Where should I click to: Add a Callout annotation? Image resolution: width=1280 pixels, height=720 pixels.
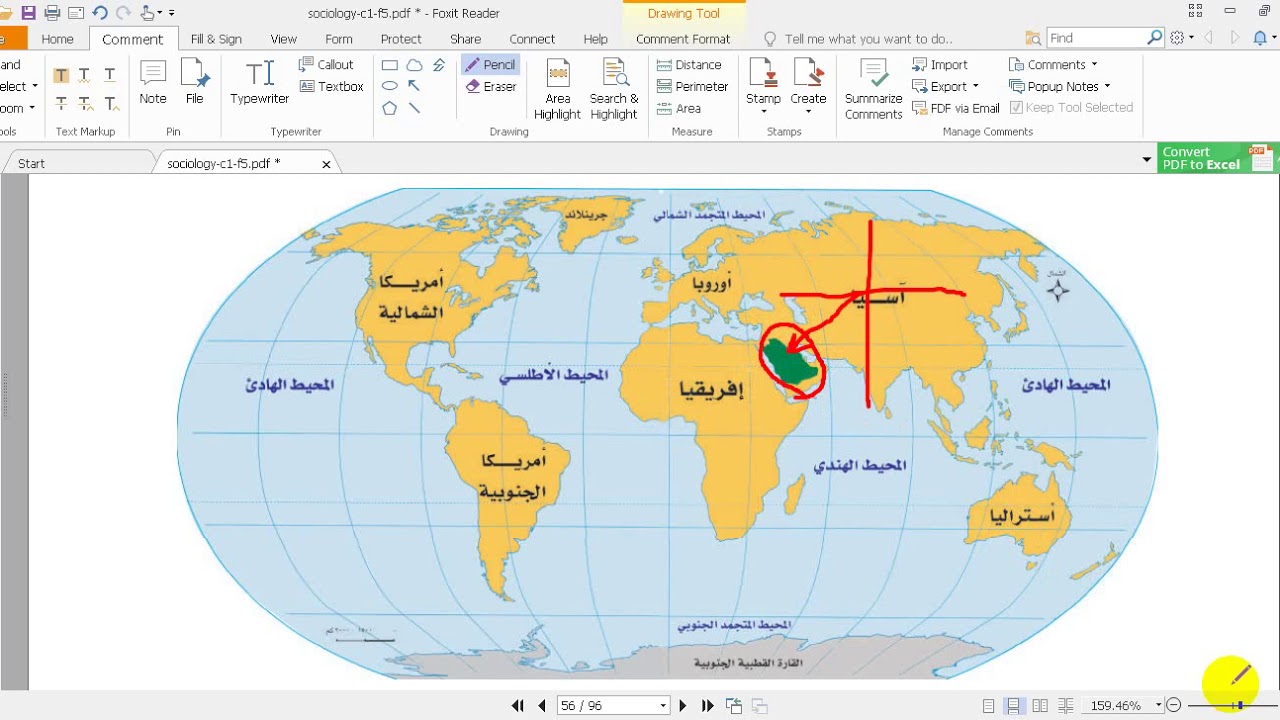pyautogui.click(x=326, y=65)
